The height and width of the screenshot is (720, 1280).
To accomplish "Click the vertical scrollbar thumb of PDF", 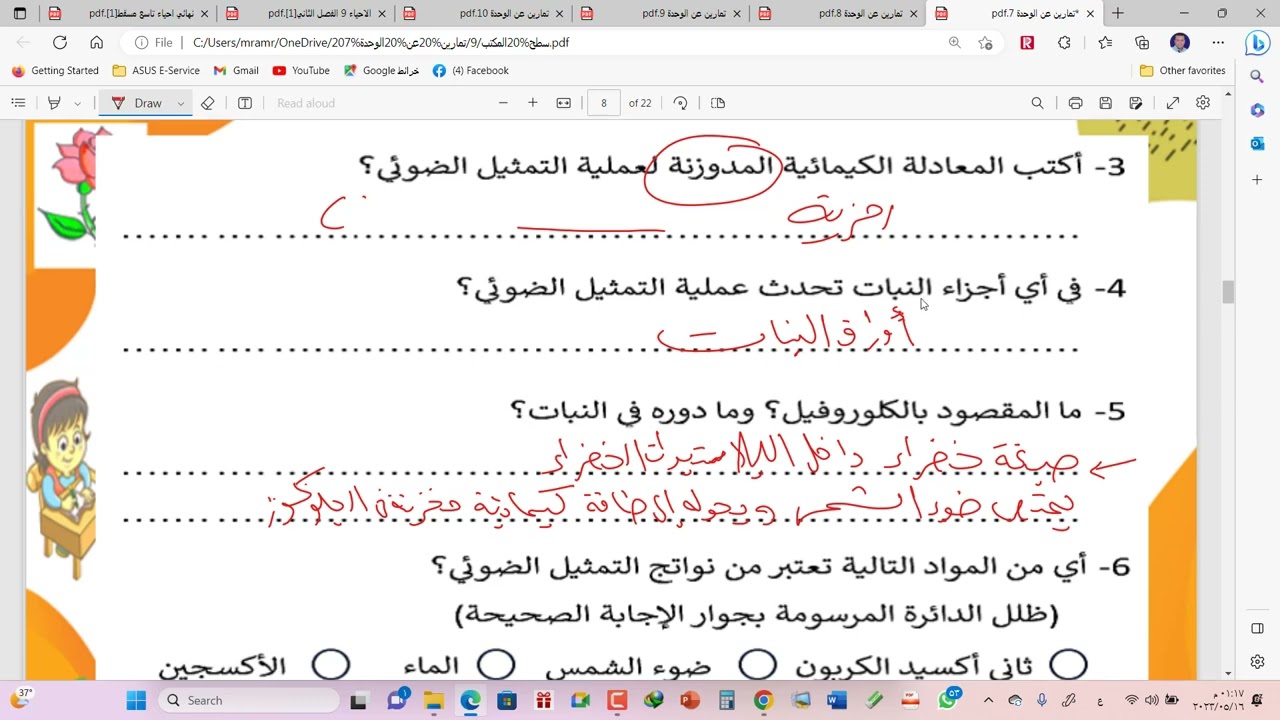I will 1228,292.
